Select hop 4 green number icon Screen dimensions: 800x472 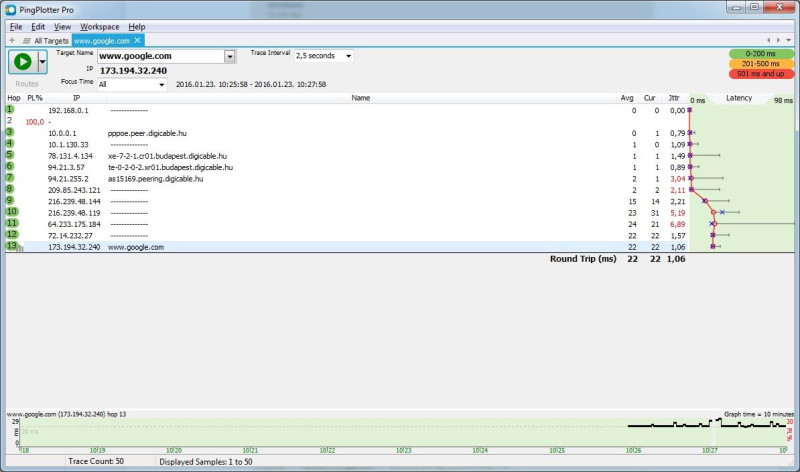[10, 143]
